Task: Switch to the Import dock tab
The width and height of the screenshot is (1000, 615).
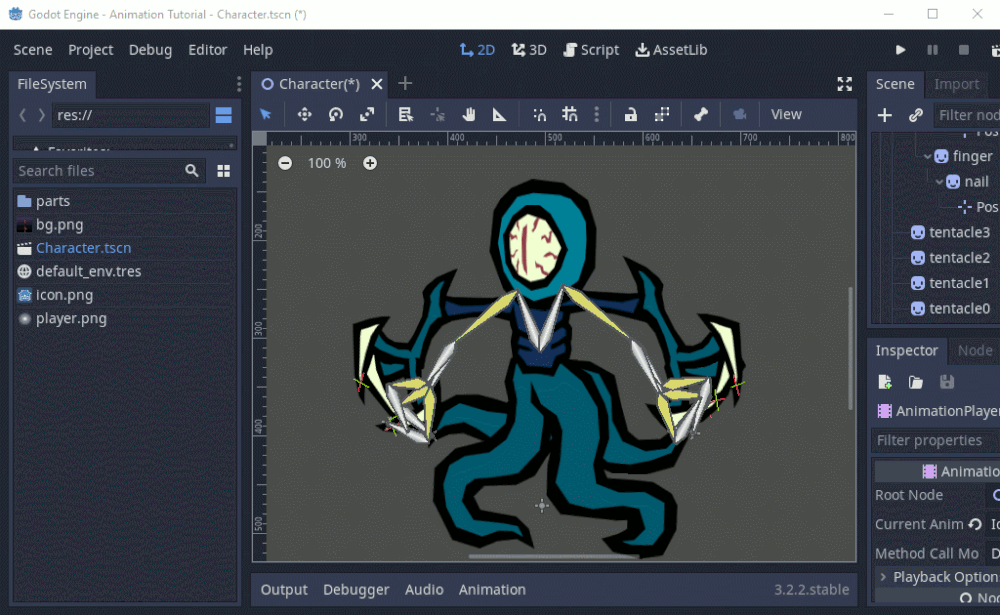Action: click(956, 84)
